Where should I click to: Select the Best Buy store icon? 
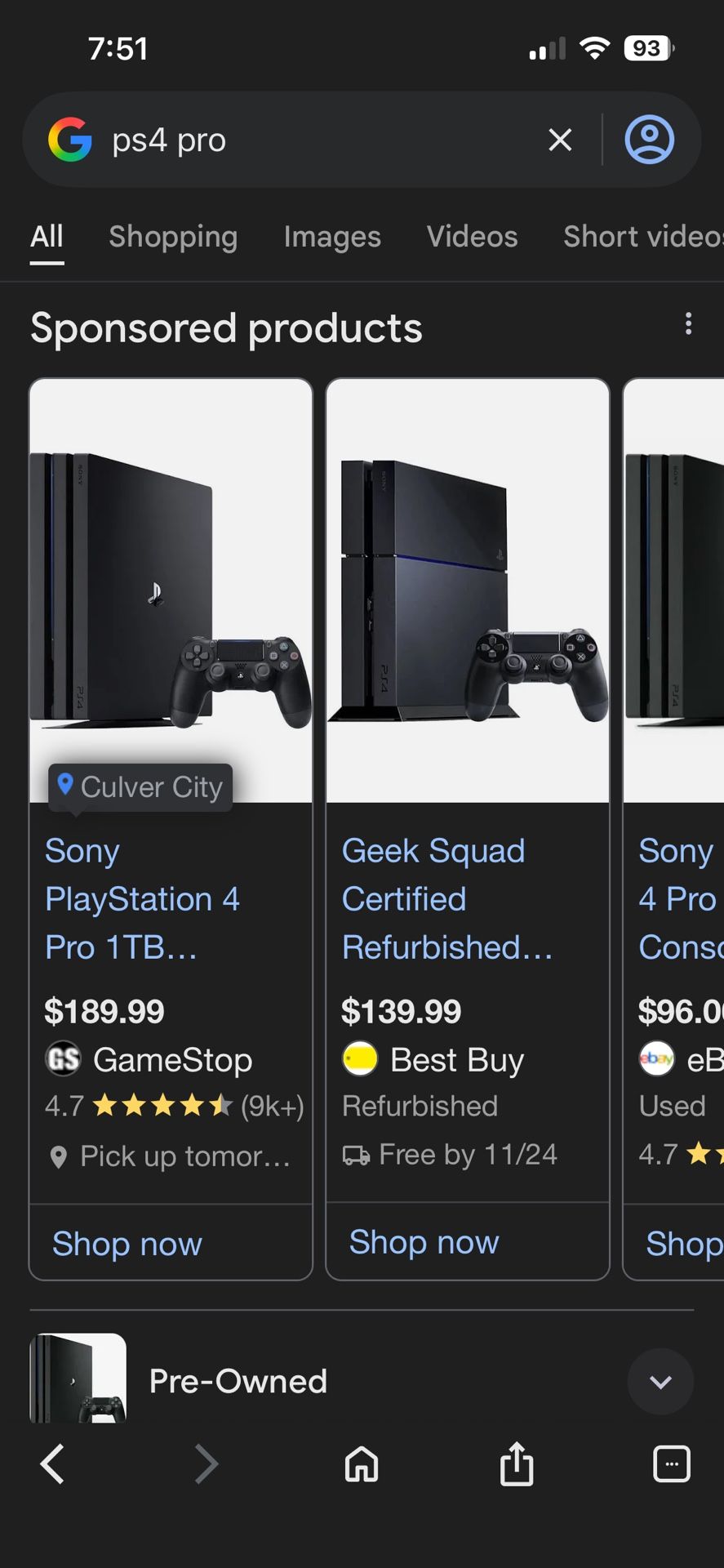pyautogui.click(x=359, y=1058)
